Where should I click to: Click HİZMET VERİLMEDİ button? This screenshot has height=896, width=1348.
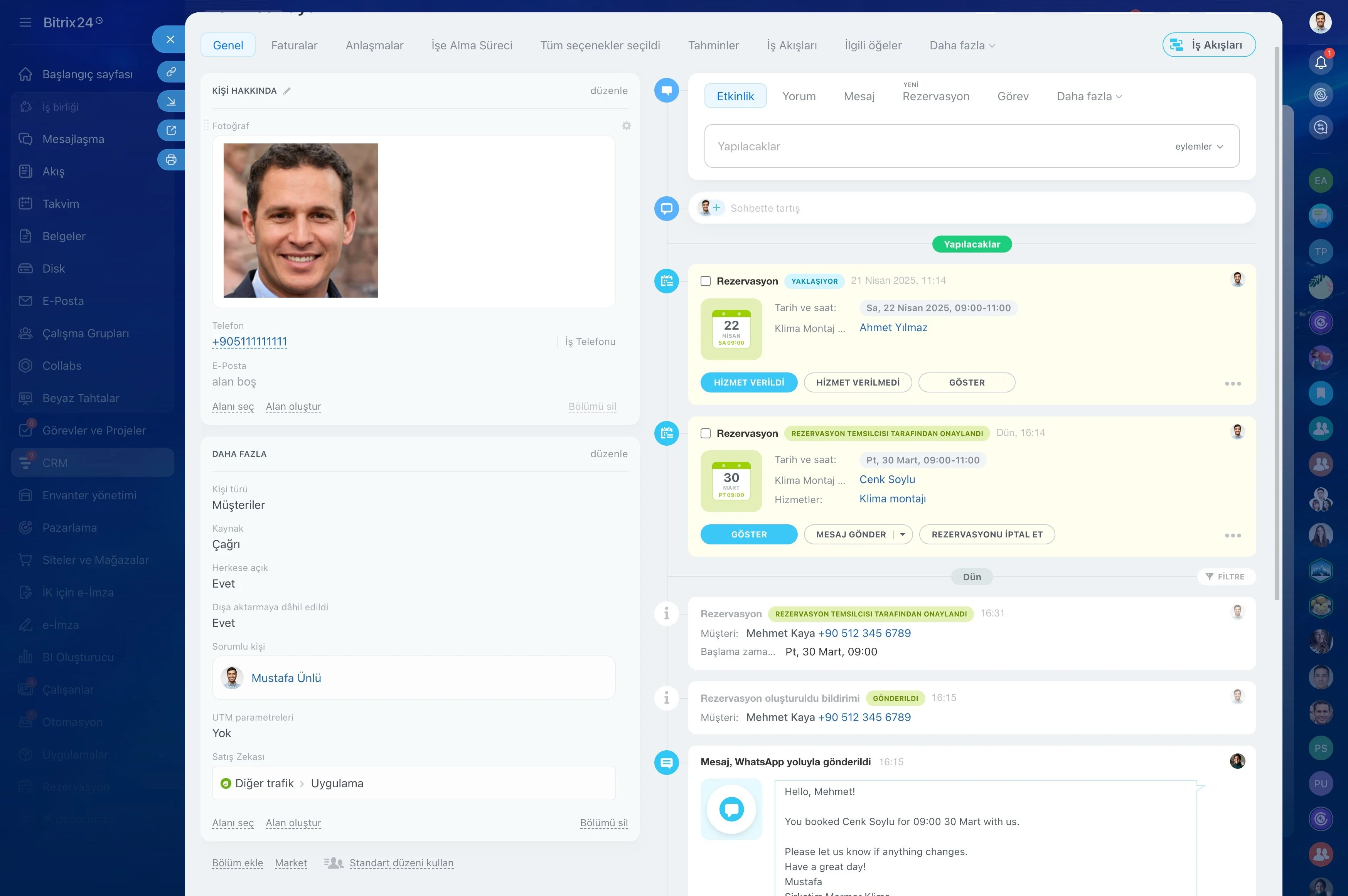[857, 382]
